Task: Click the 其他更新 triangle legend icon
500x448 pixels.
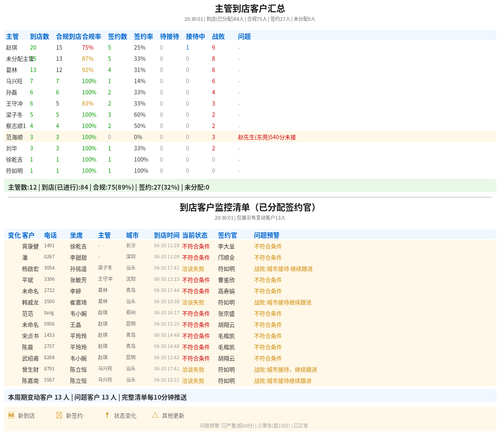Action: point(155,415)
